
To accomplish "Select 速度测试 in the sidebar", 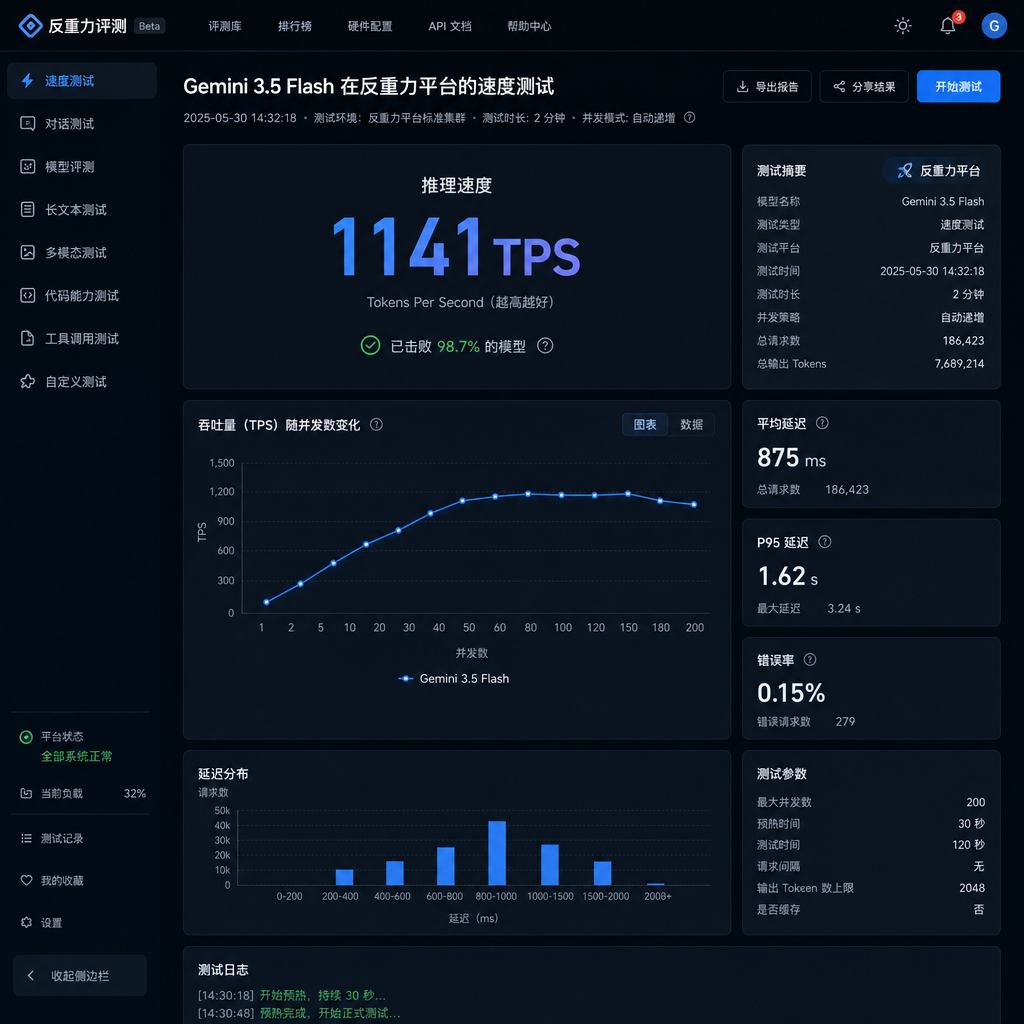I will point(82,81).
